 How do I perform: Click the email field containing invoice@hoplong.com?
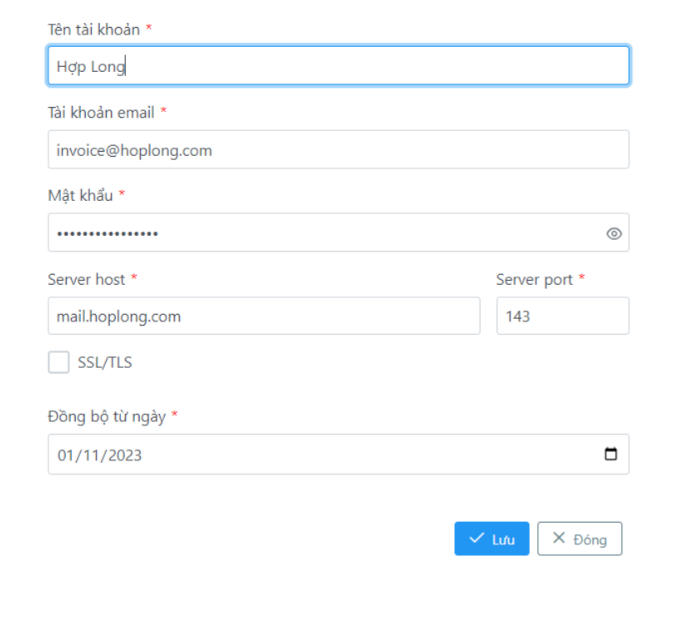pos(338,150)
